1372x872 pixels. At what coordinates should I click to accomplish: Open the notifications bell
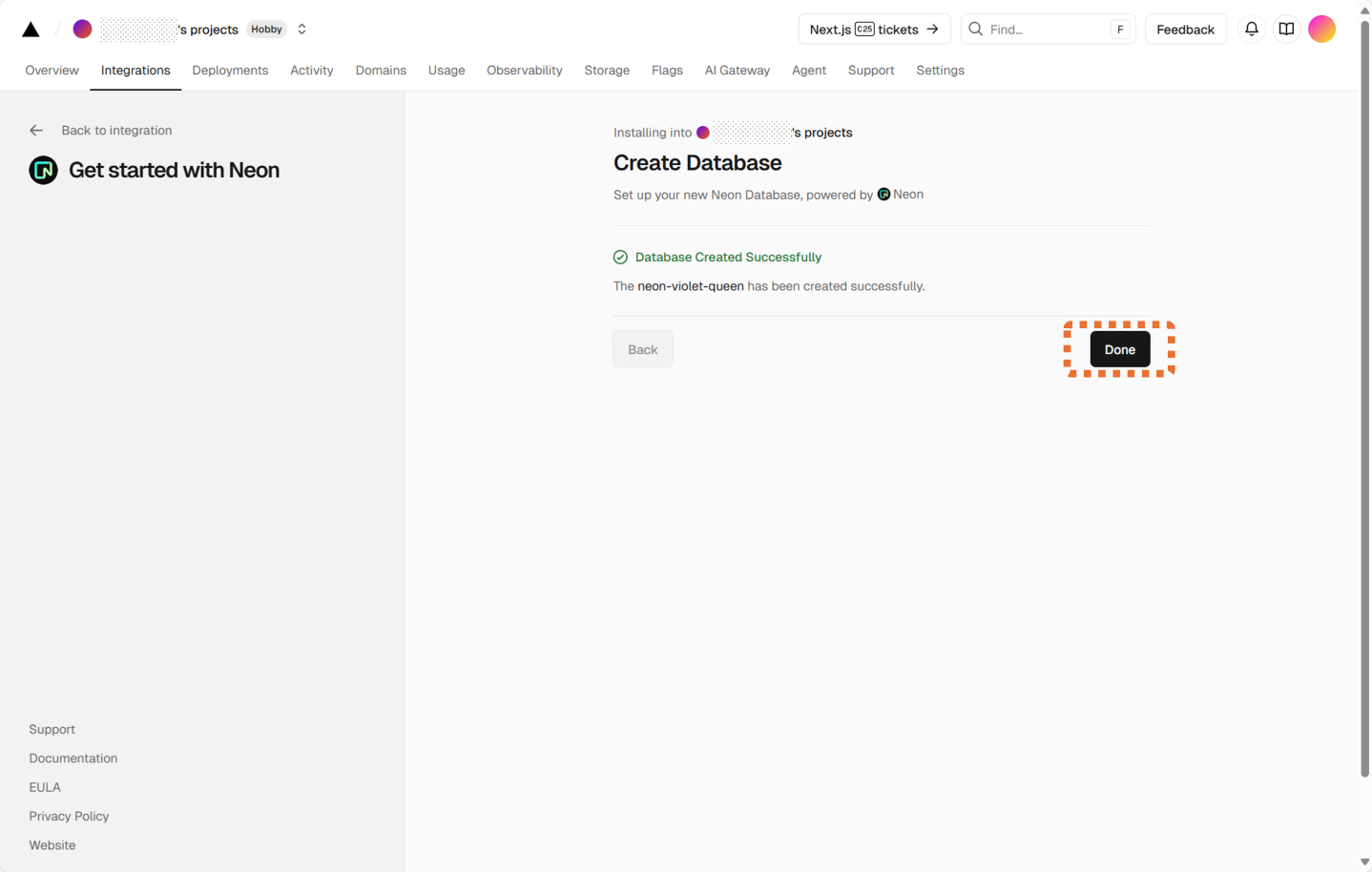click(1251, 30)
